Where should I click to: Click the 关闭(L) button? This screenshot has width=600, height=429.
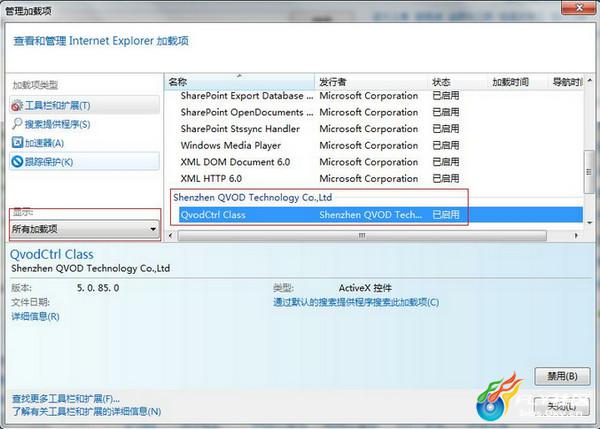click(562, 406)
